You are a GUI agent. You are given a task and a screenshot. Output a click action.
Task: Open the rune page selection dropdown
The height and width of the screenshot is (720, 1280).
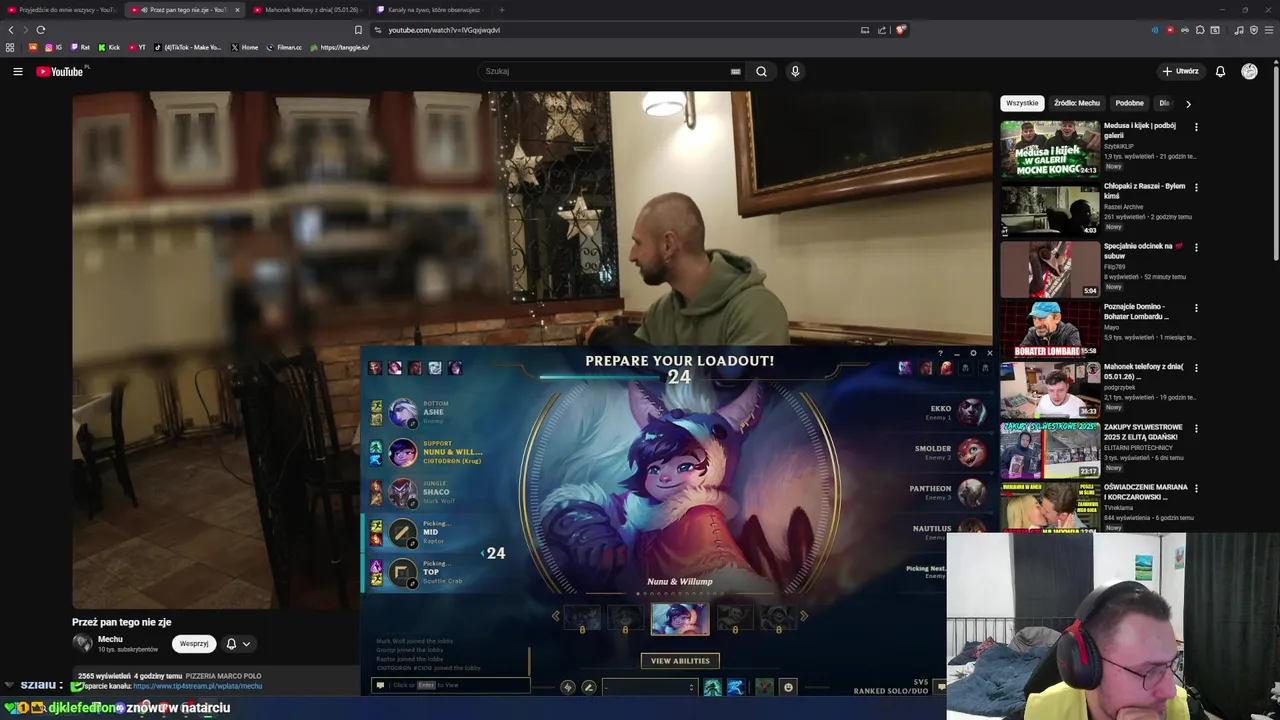(x=649, y=687)
